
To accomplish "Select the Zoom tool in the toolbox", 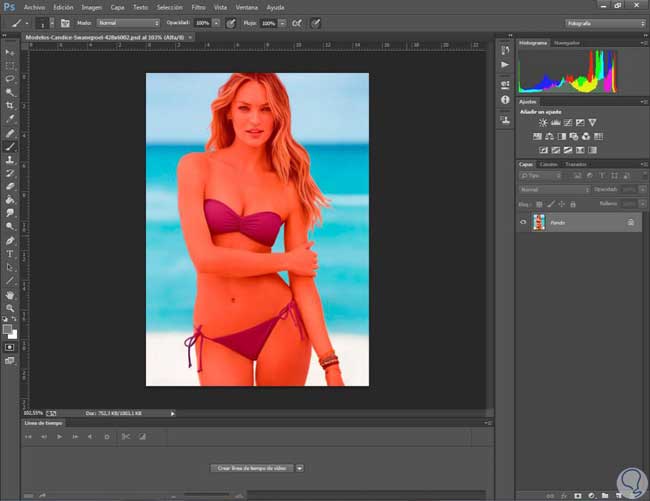I will pyautogui.click(x=10, y=309).
